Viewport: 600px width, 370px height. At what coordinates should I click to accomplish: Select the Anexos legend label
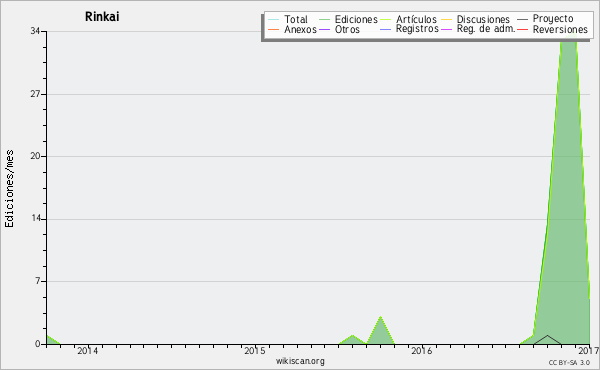pyautogui.click(x=300, y=29)
